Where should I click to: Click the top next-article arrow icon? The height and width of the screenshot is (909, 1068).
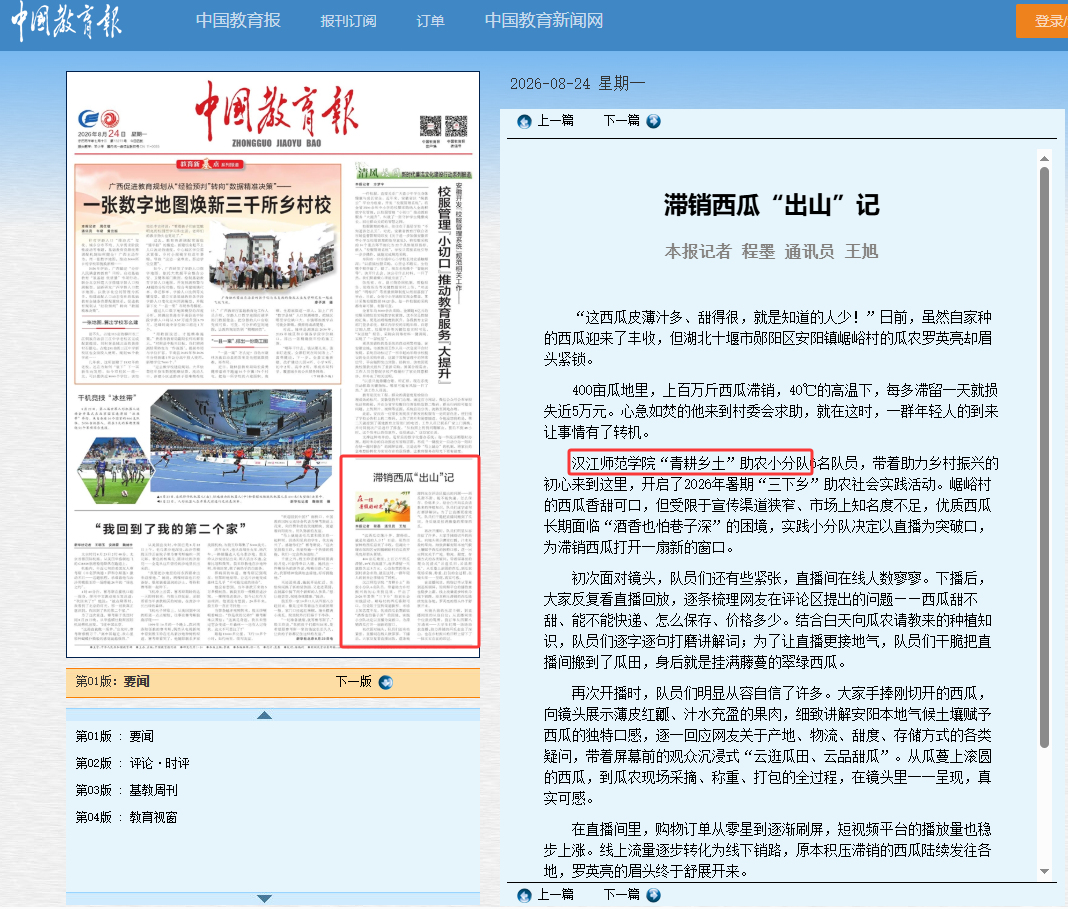click(653, 121)
